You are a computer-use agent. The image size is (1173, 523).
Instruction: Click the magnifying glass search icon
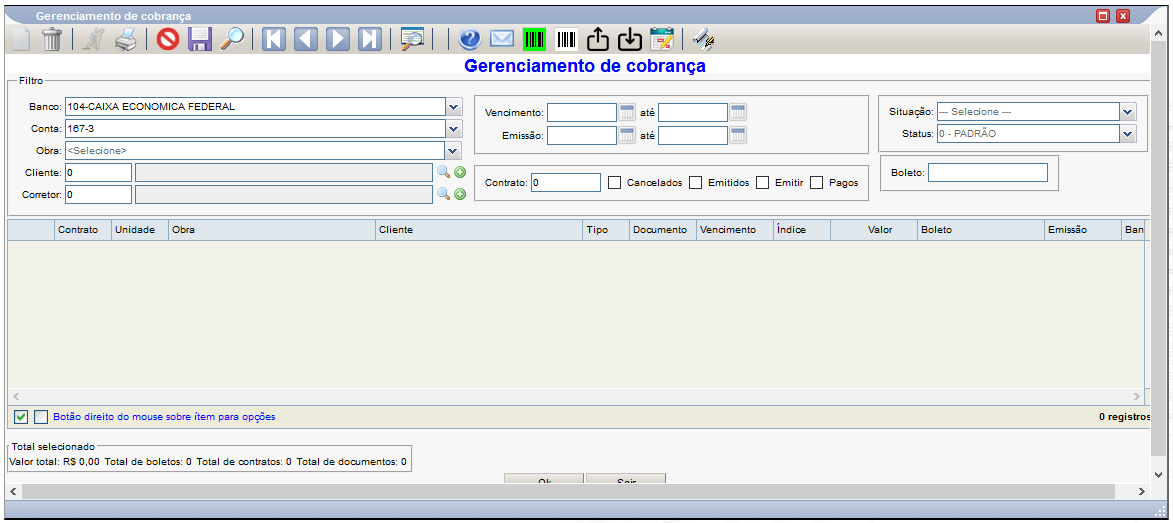231,39
